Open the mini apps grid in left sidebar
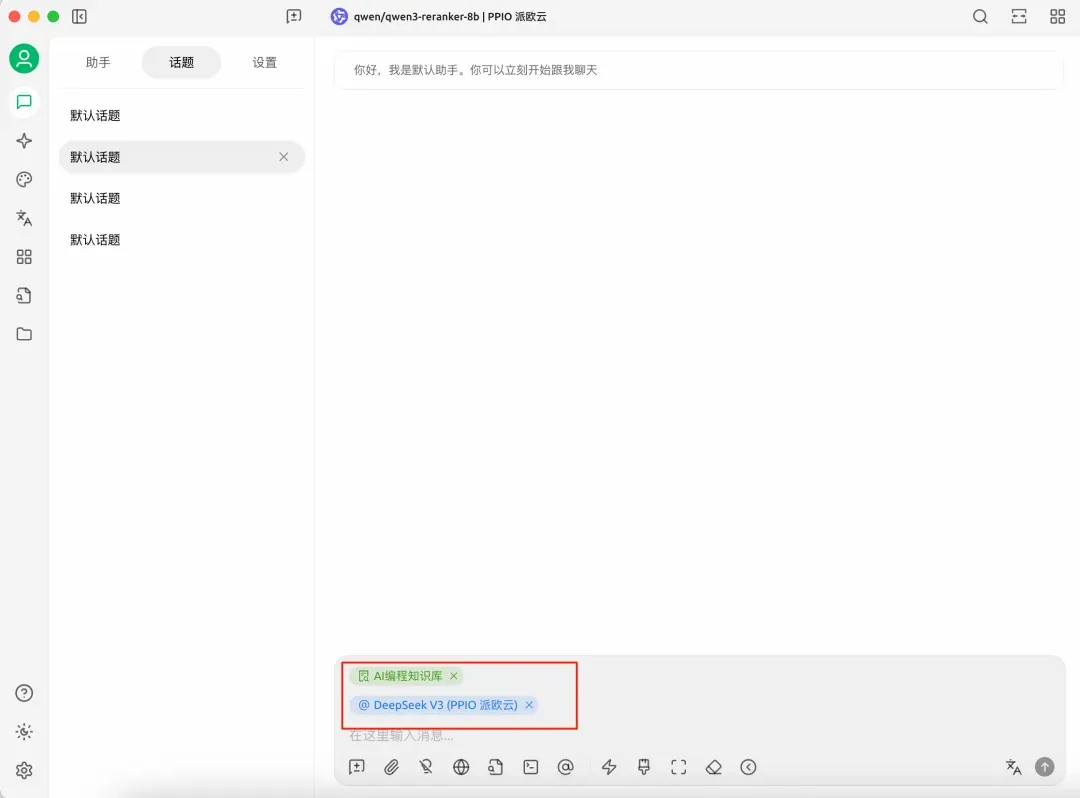1080x798 pixels. (x=24, y=257)
